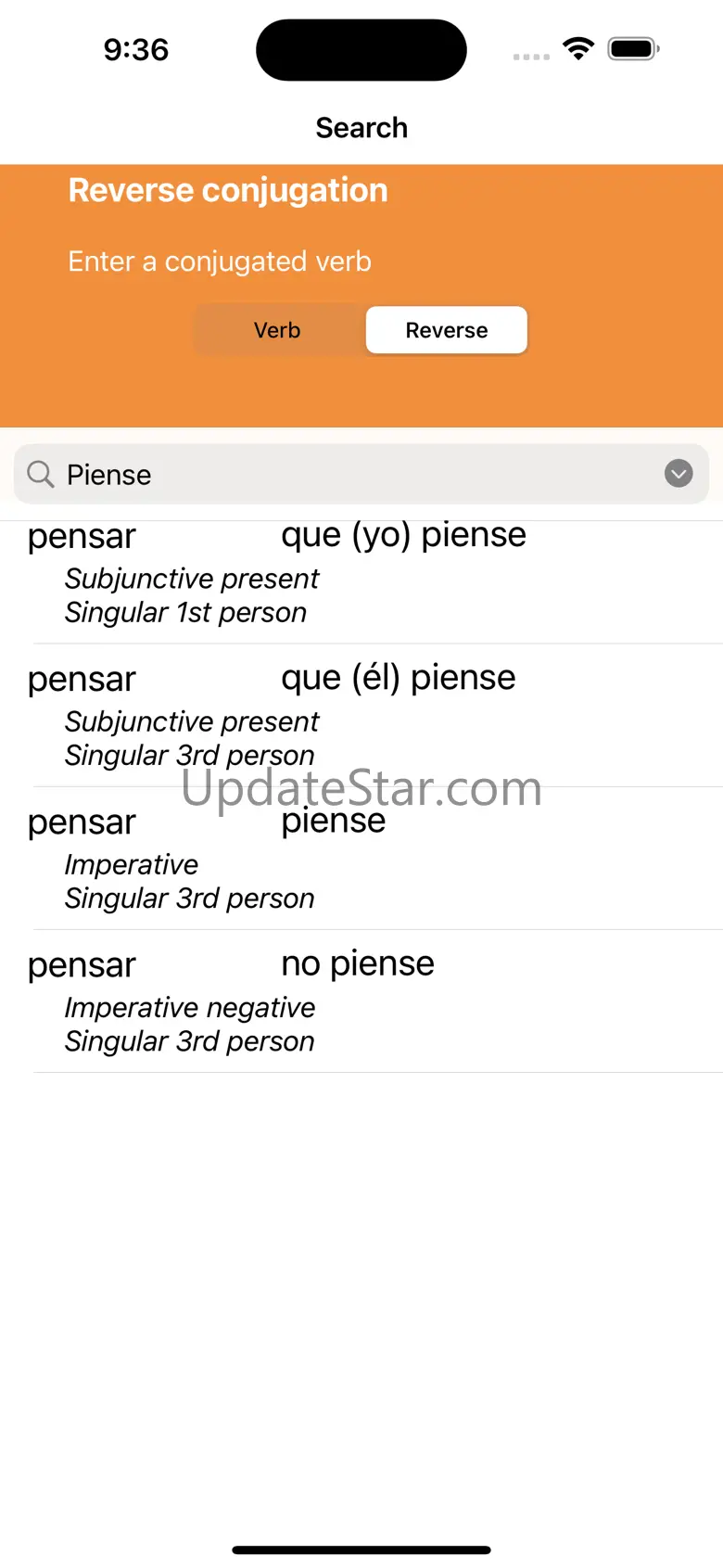This screenshot has width=723, height=1568.
Task: Click the magnifying glass search icon
Action: coord(41,474)
